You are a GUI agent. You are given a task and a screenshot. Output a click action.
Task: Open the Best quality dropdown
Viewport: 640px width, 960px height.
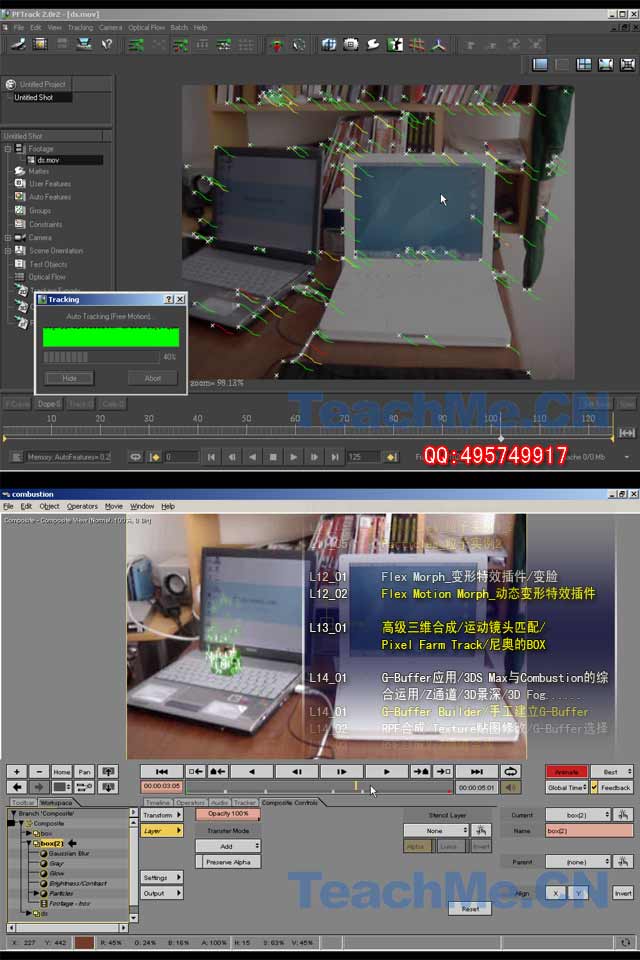612,771
